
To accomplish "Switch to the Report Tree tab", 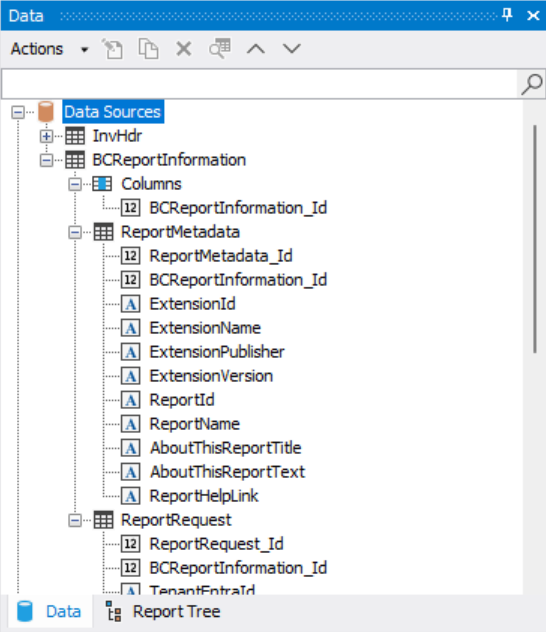I will [163, 611].
